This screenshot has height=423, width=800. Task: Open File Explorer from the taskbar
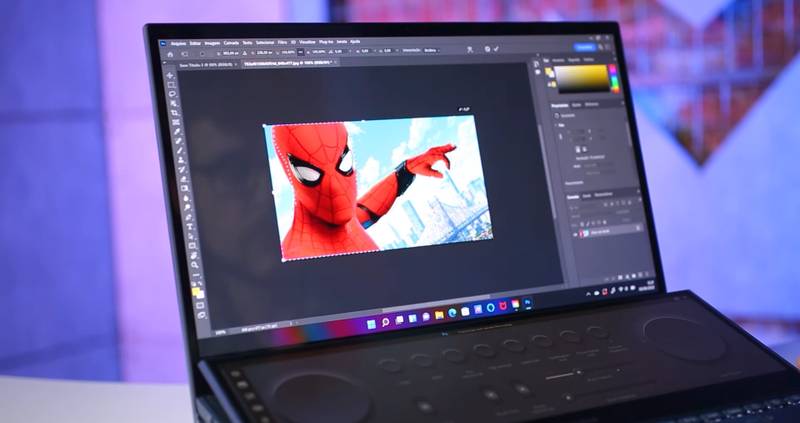[439, 314]
